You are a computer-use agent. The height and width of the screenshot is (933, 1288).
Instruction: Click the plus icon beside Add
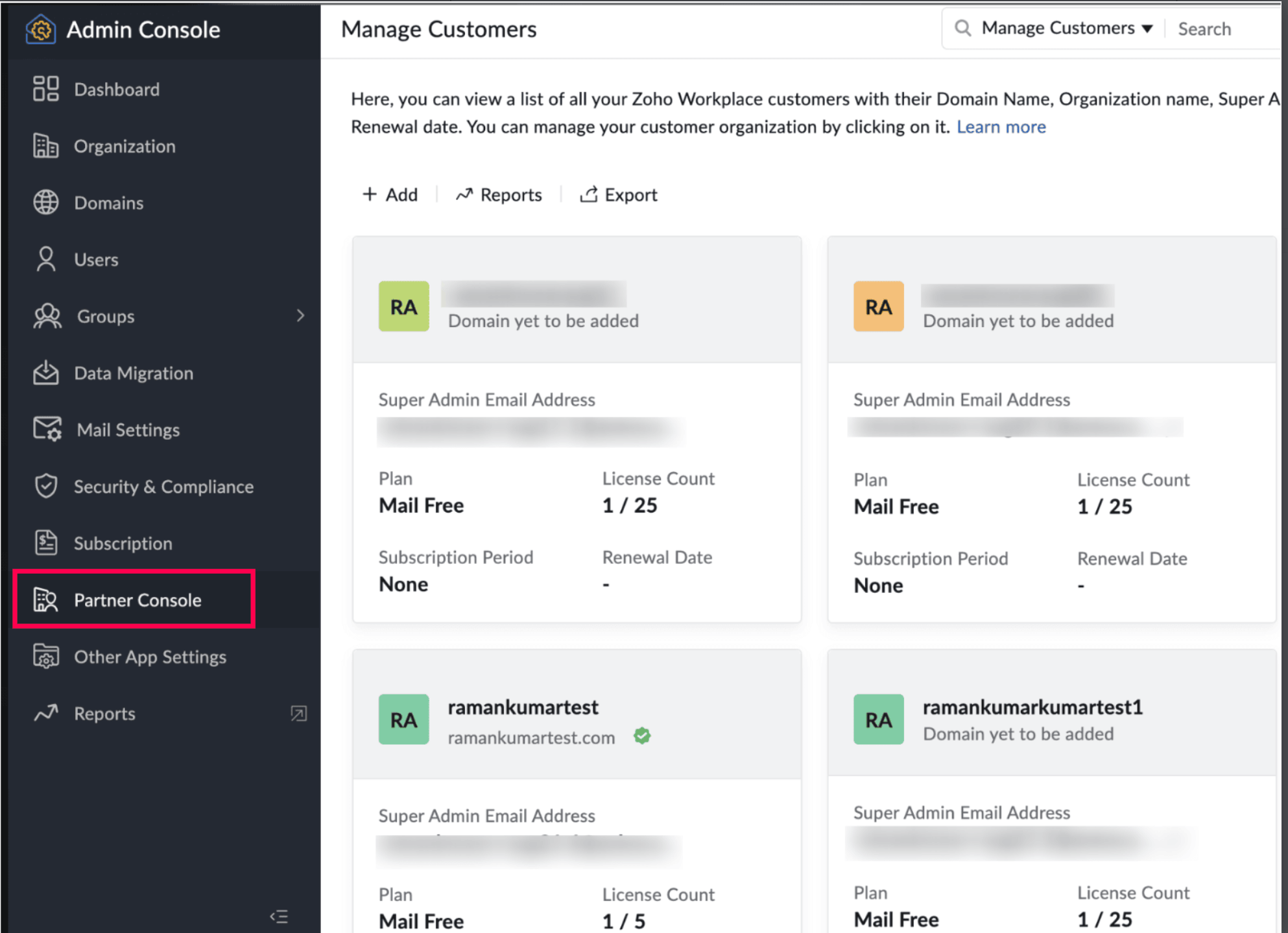click(x=370, y=194)
